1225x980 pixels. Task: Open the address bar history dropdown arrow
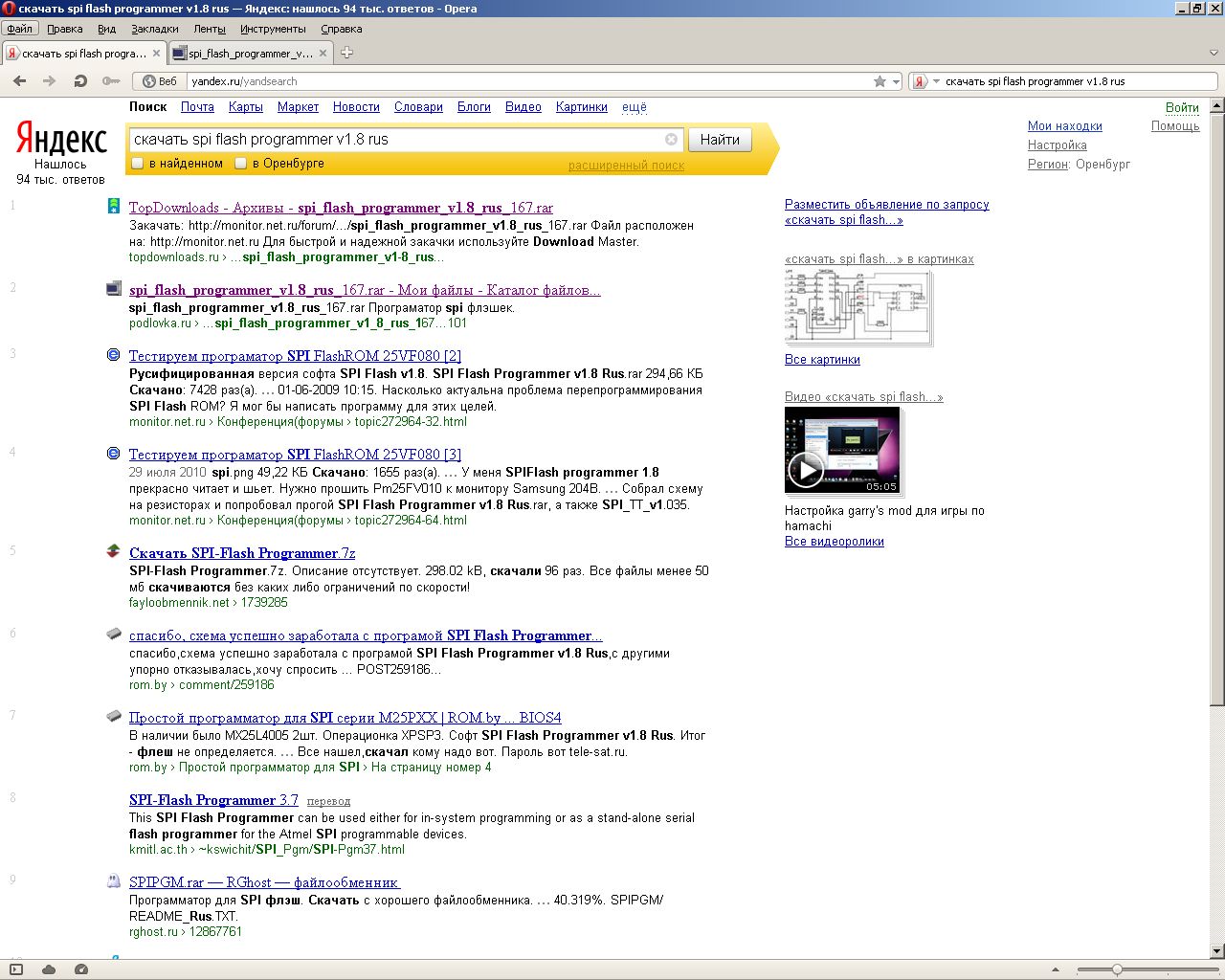pyautogui.click(x=896, y=81)
